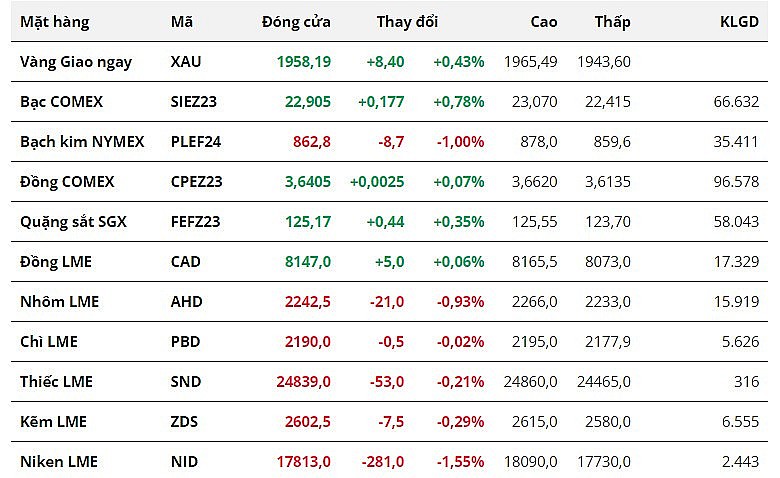
Task: Click the Cao column header
Action: click(544, 22)
